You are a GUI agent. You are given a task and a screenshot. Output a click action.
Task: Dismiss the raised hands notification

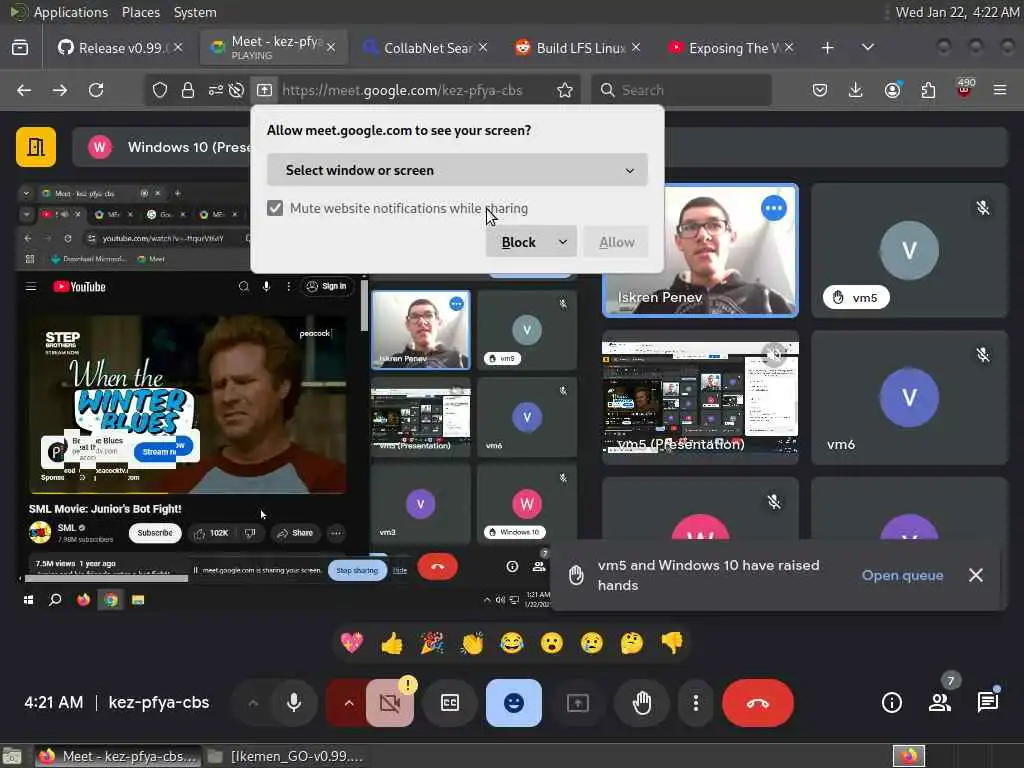(x=976, y=575)
